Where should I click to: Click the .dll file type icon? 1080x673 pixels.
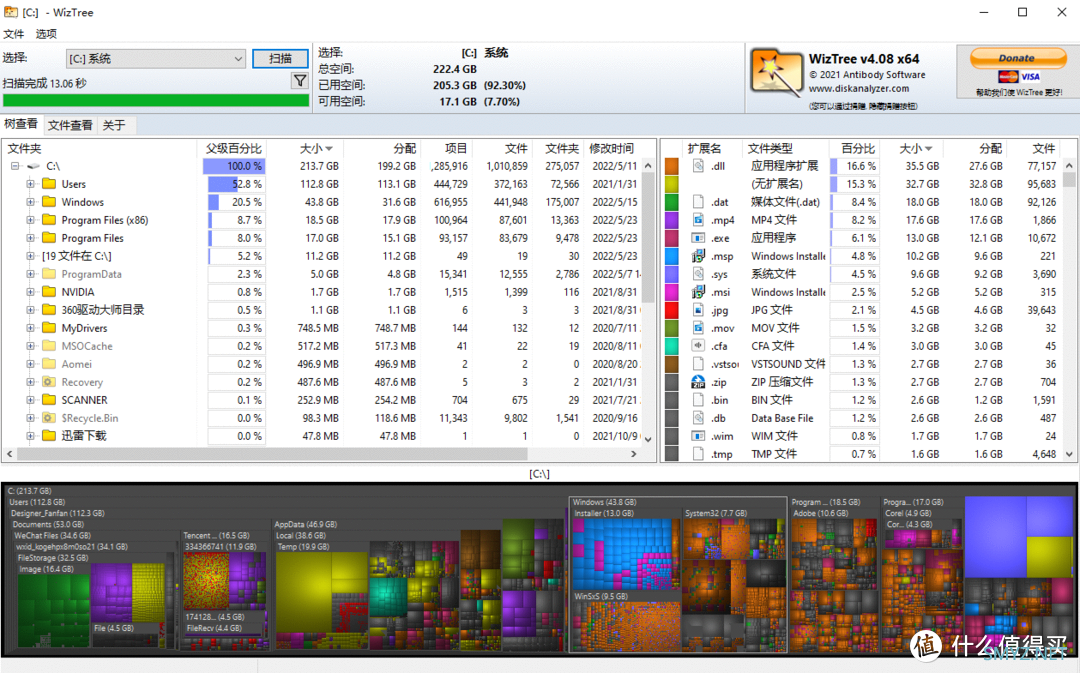pos(698,166)
